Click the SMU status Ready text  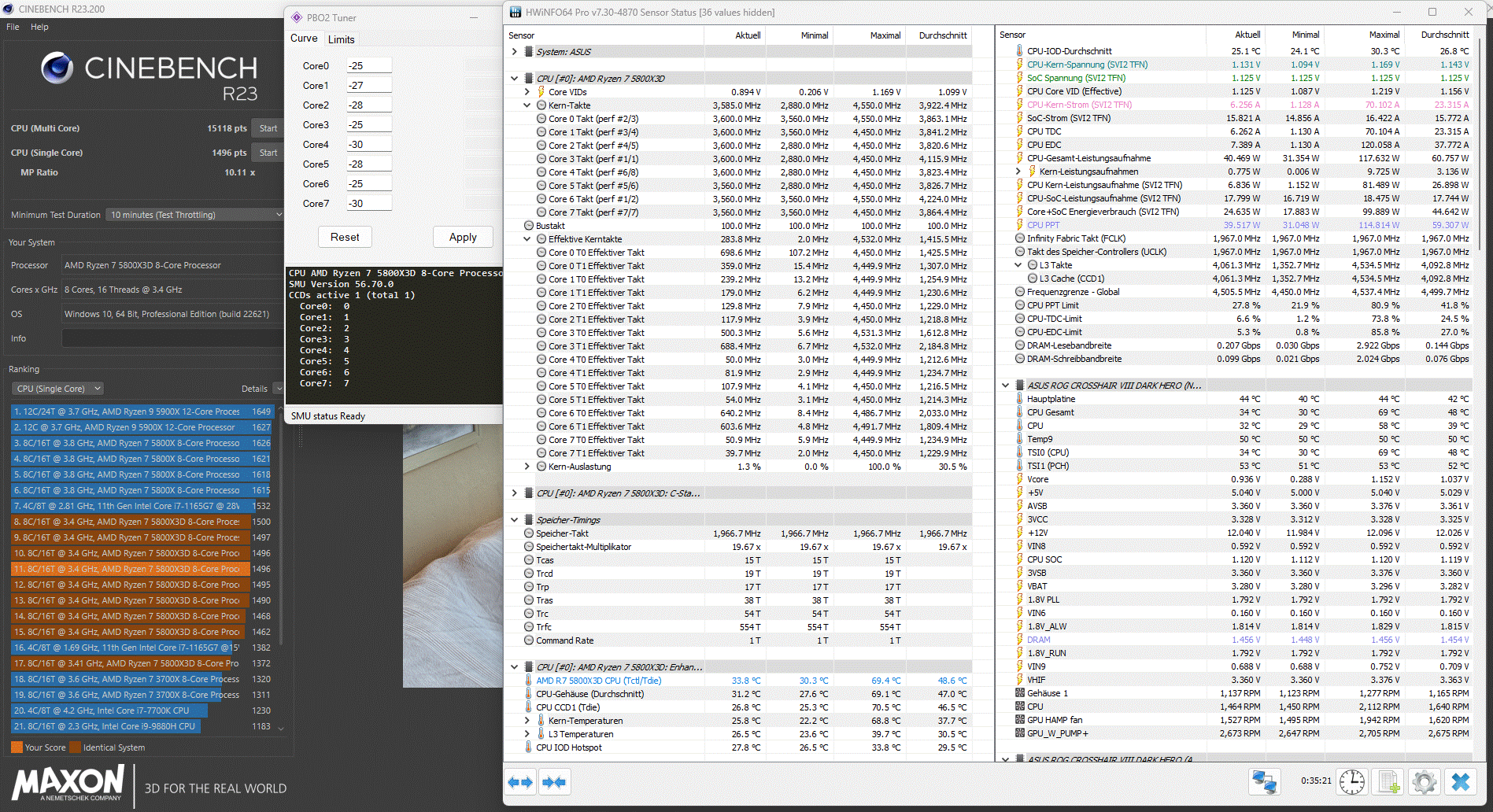(328, 416)
